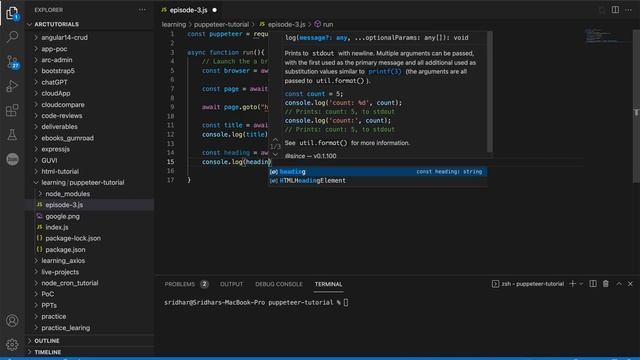Switch to the Debug Console tab
Viewport: 640px width, 360px height.
[279, 284]
